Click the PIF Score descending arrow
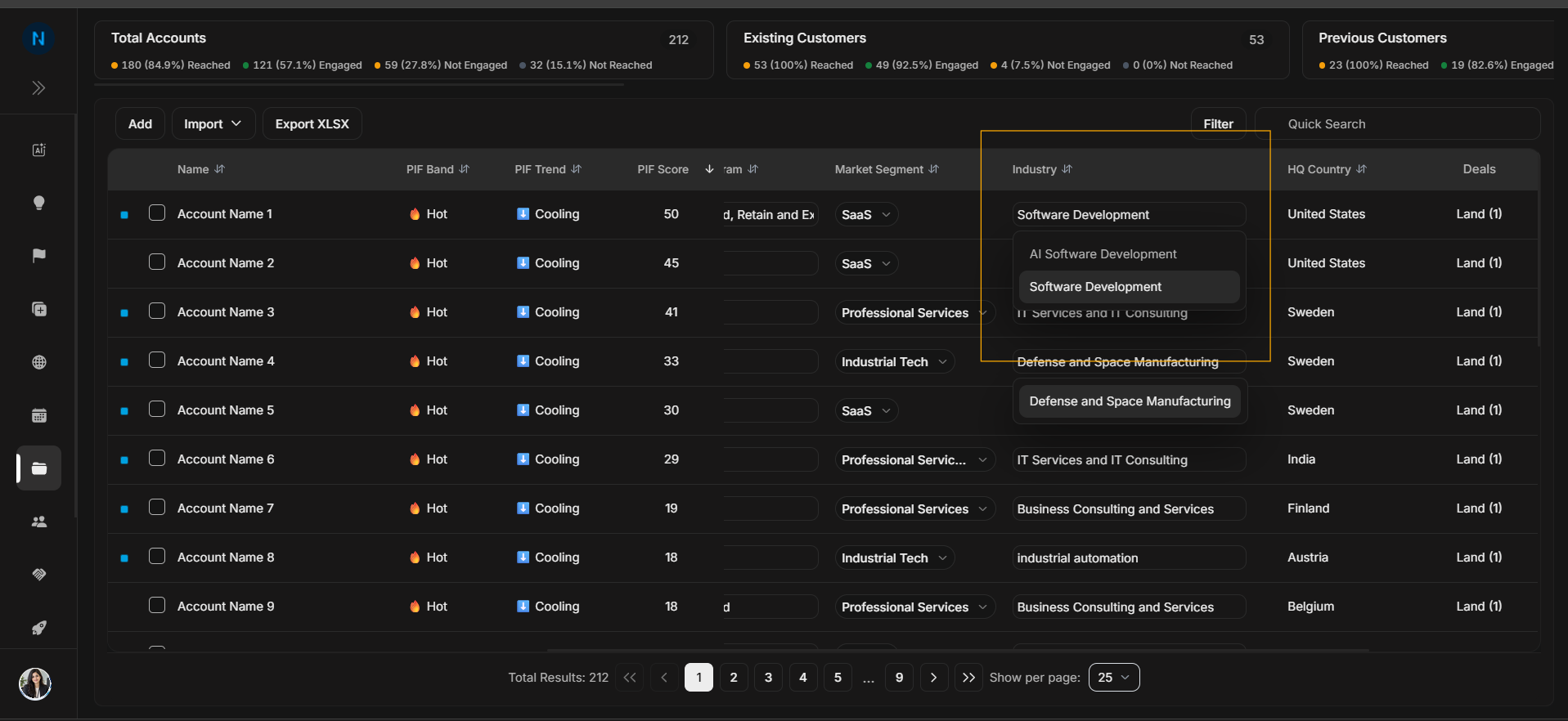Screen dimensions: 1568x721 pos(709,169)
